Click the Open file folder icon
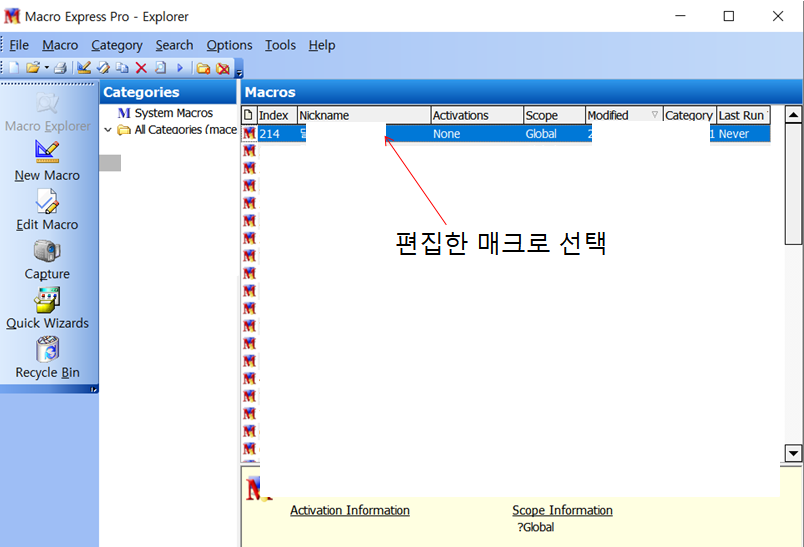Viewport: 804px width, 547px height. 33,68
